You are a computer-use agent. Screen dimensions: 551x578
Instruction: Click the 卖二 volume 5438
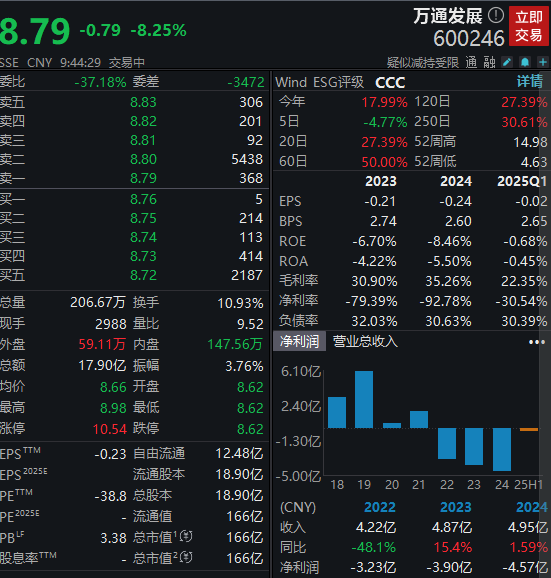[247, 159]
